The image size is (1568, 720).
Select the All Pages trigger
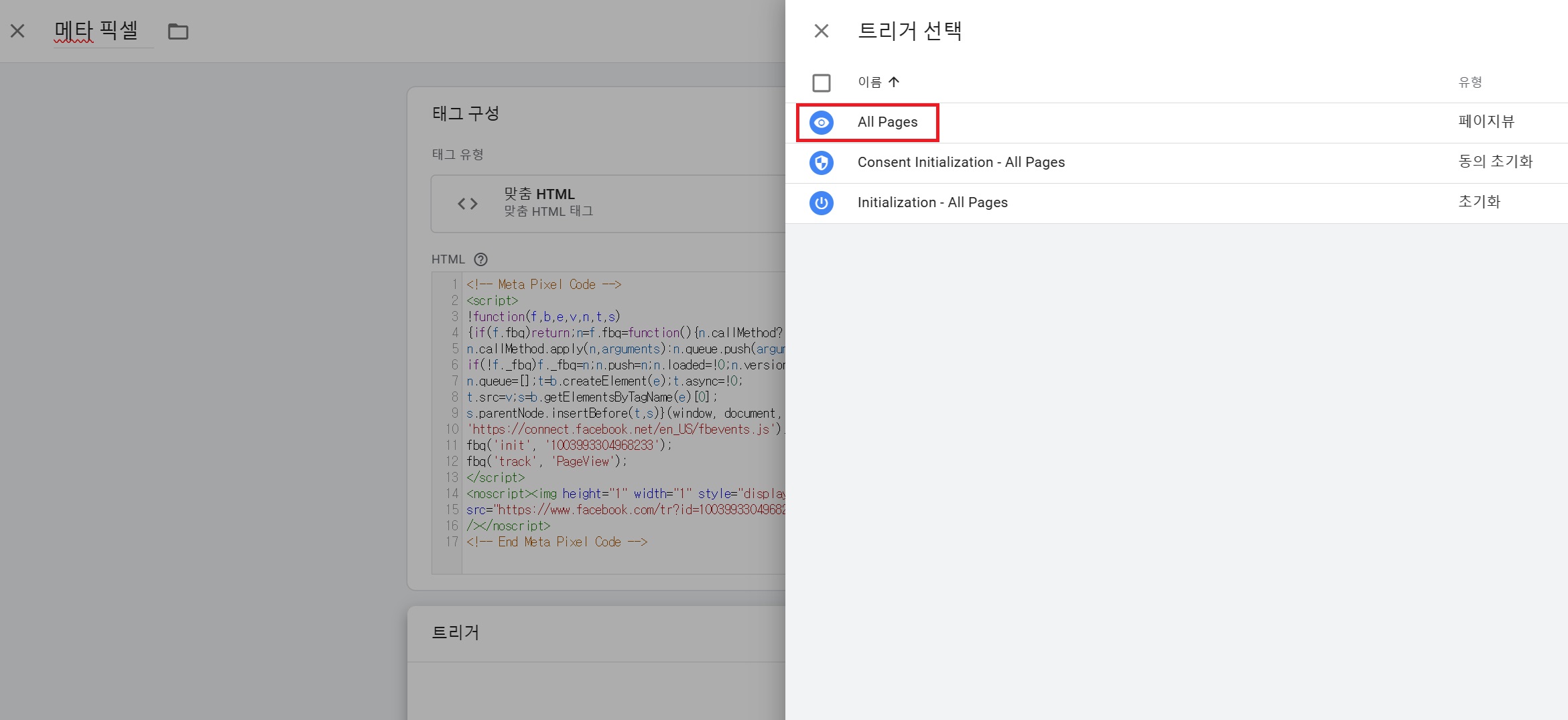click(x=1177, y=123)
